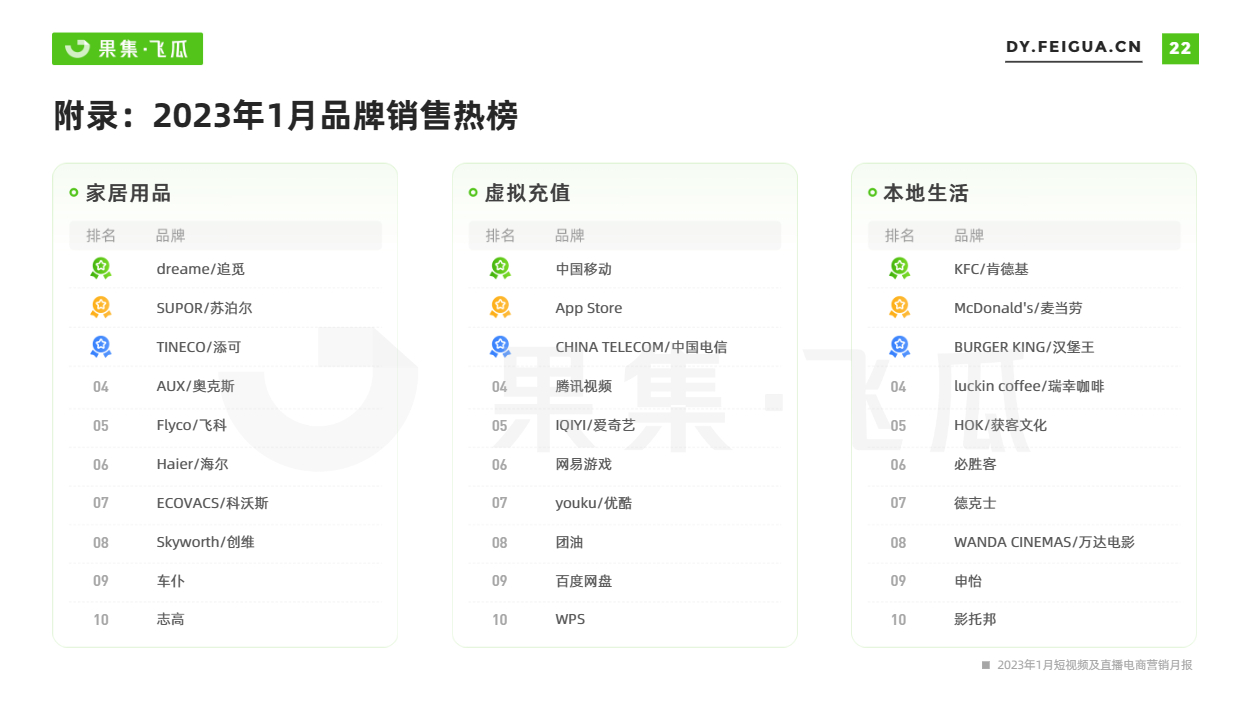Select the 网易游戏 row

click(625, 464)
